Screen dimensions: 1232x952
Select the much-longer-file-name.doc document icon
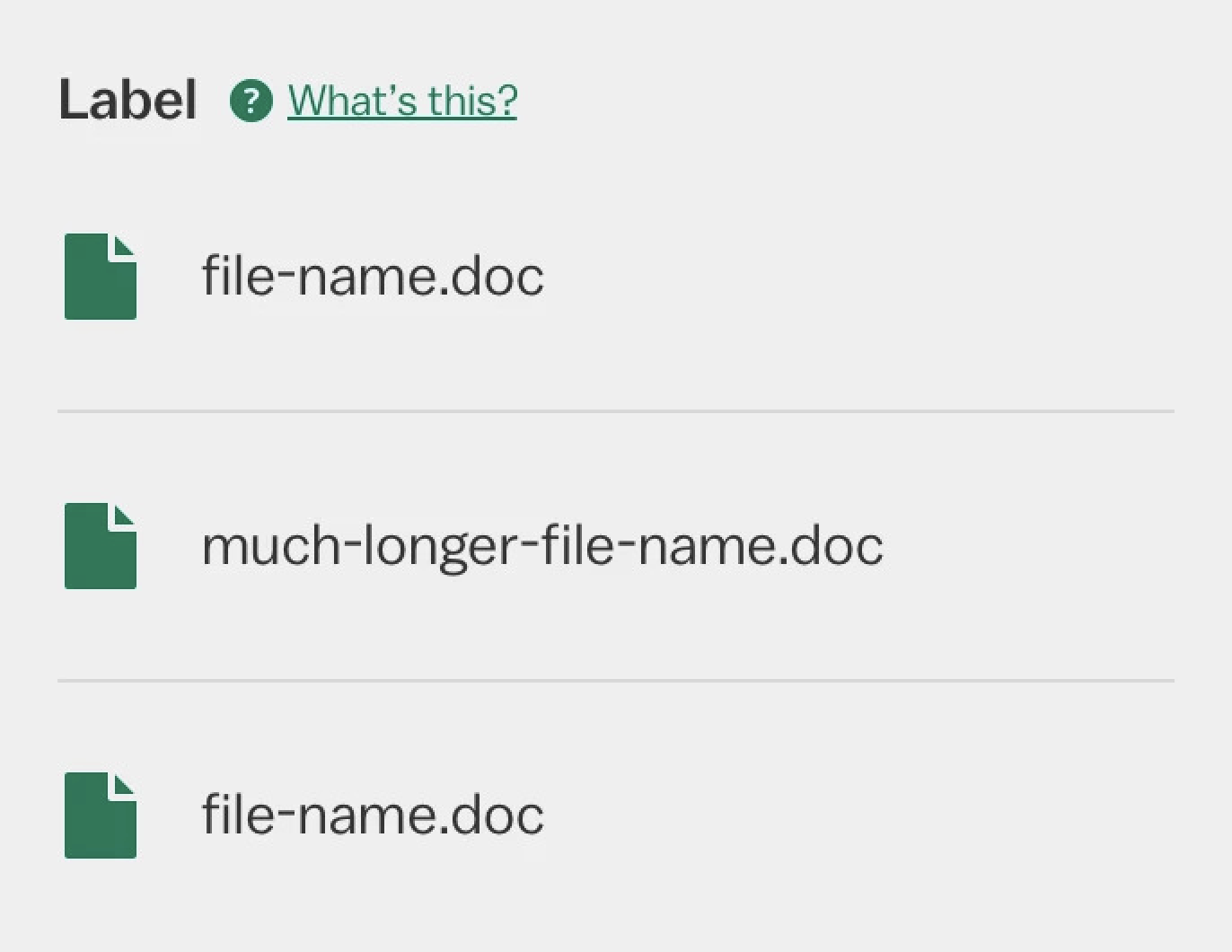(100, 545)
